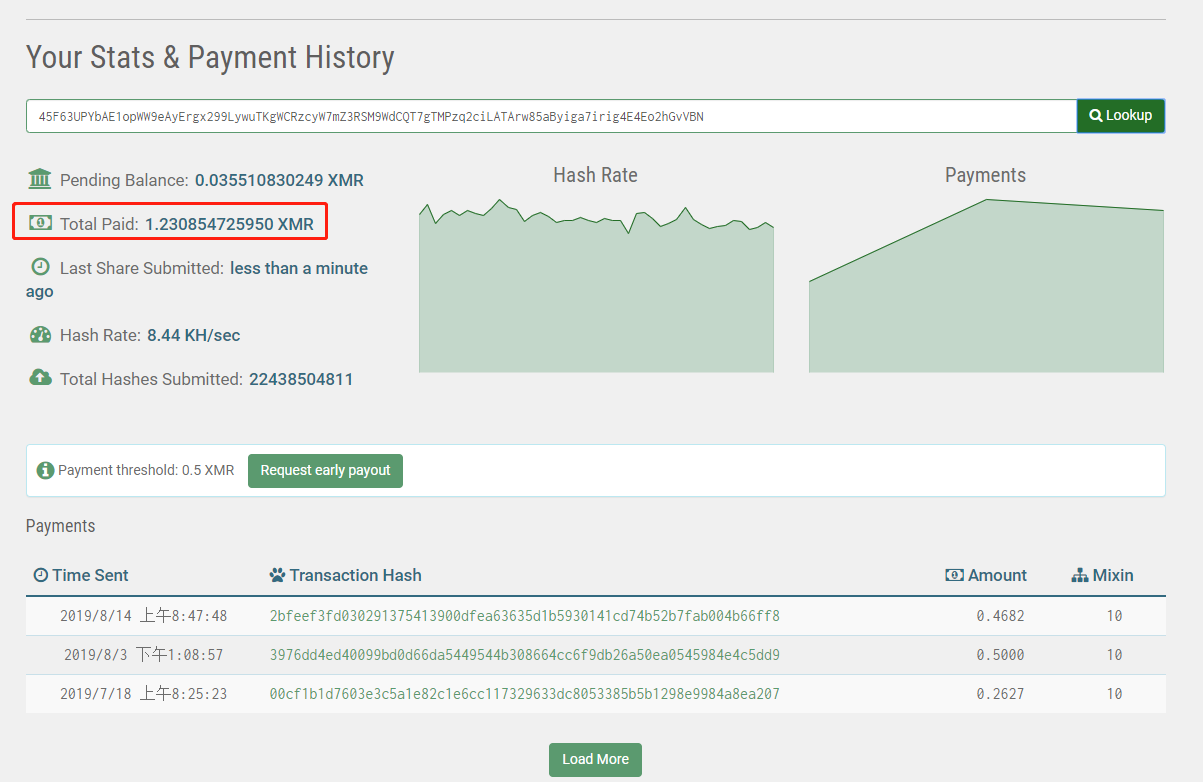Click the Your Stats & Payment History heading
The height and width of the screenshot is (782, 1203).
(210, 57)
